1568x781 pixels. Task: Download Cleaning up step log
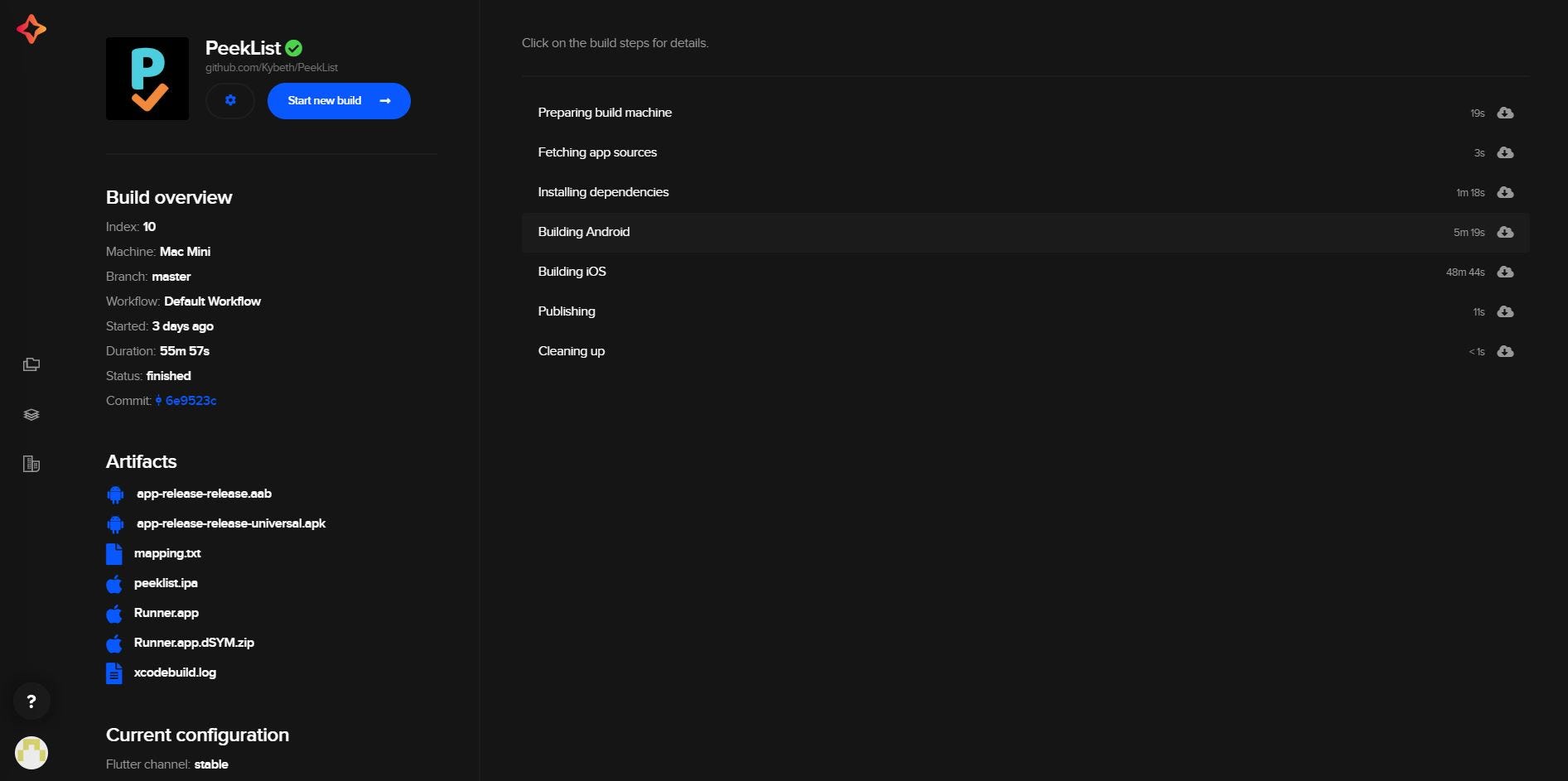(x=1506, y=351)
